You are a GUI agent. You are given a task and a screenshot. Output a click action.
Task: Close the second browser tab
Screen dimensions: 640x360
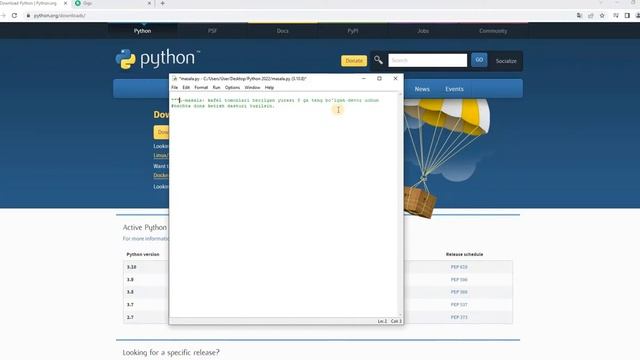149,3
